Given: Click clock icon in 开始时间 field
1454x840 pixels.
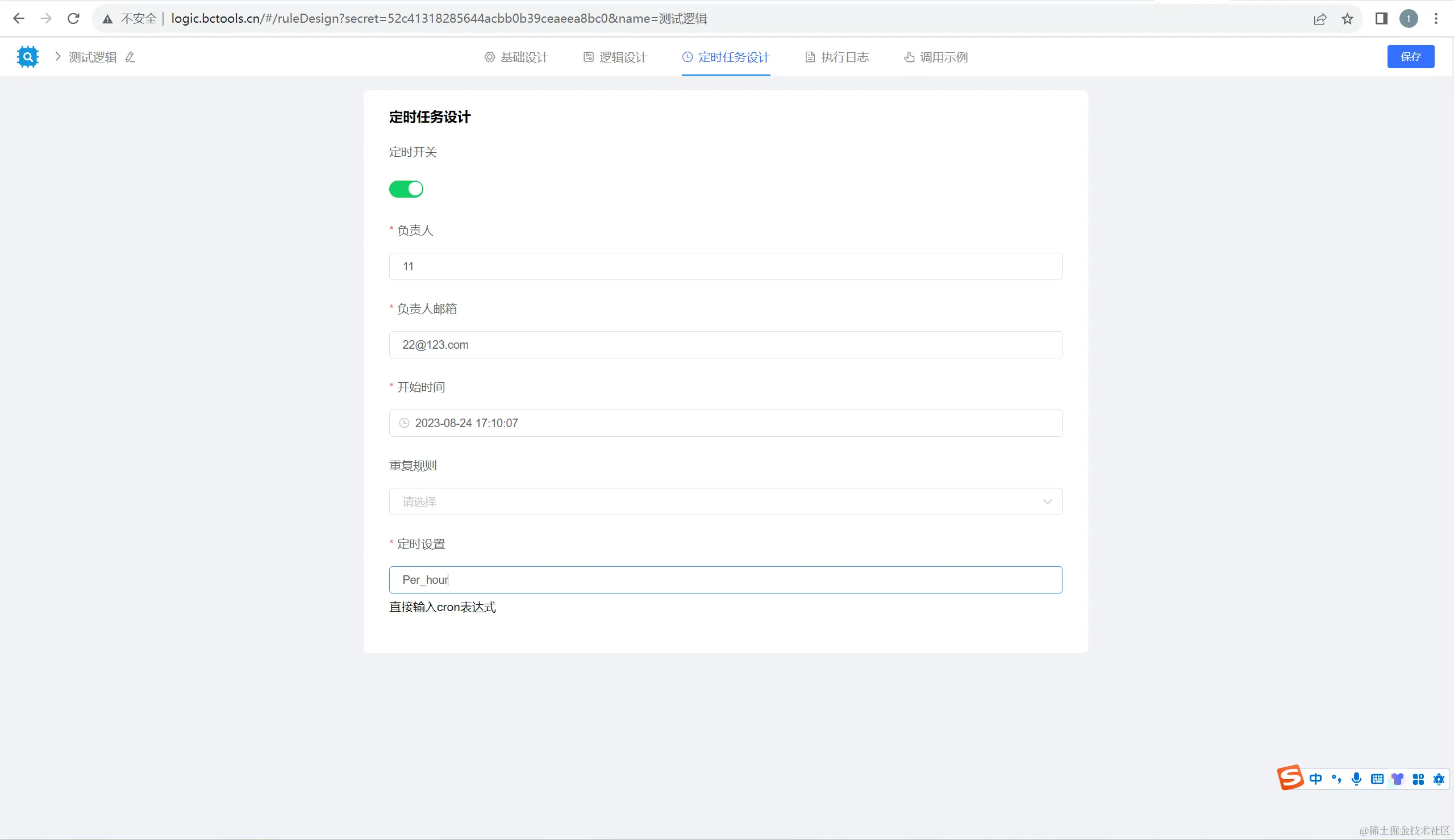Looking at the screenshot, I should (405, 423).
